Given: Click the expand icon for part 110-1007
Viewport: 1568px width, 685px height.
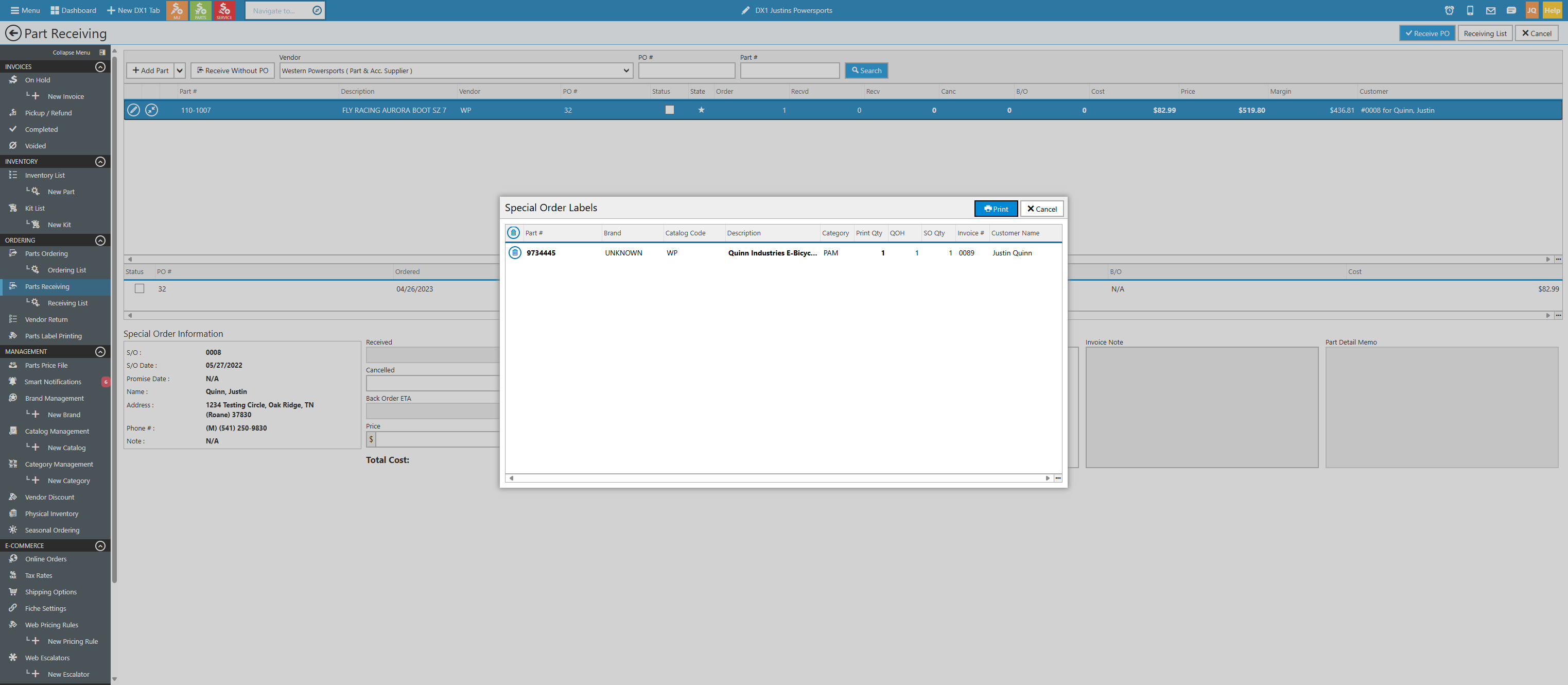Looking at the screenshot, I should [x=151, y=110].
